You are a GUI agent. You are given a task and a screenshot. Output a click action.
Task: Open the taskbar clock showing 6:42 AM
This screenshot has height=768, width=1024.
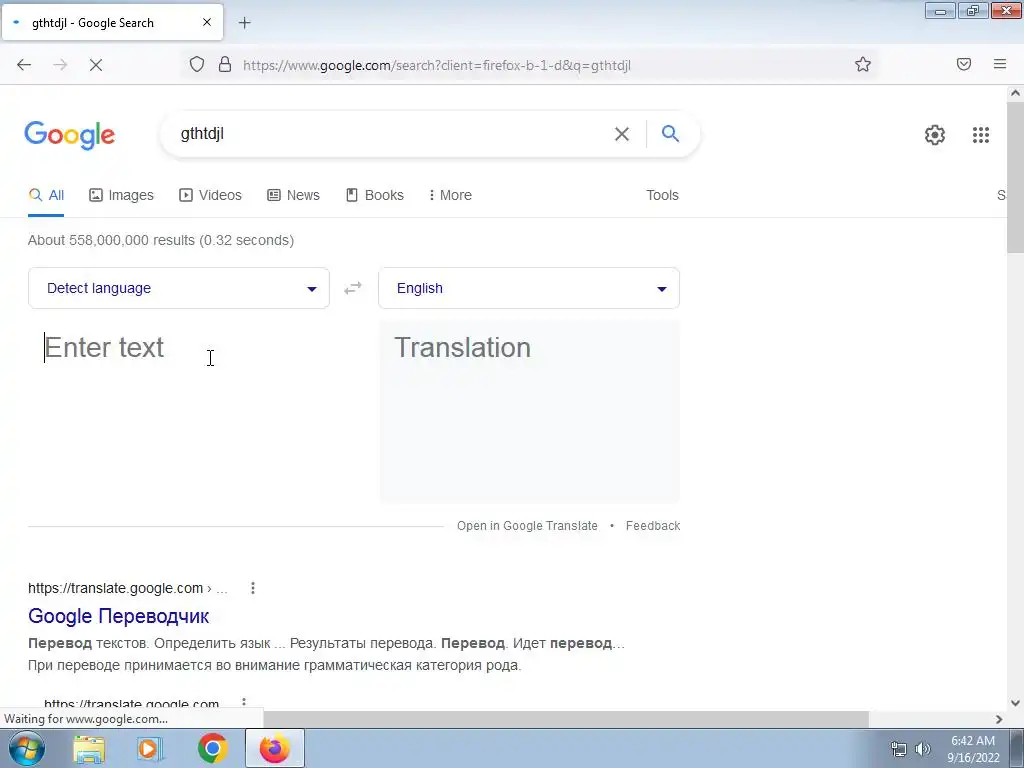click(973, 749)
